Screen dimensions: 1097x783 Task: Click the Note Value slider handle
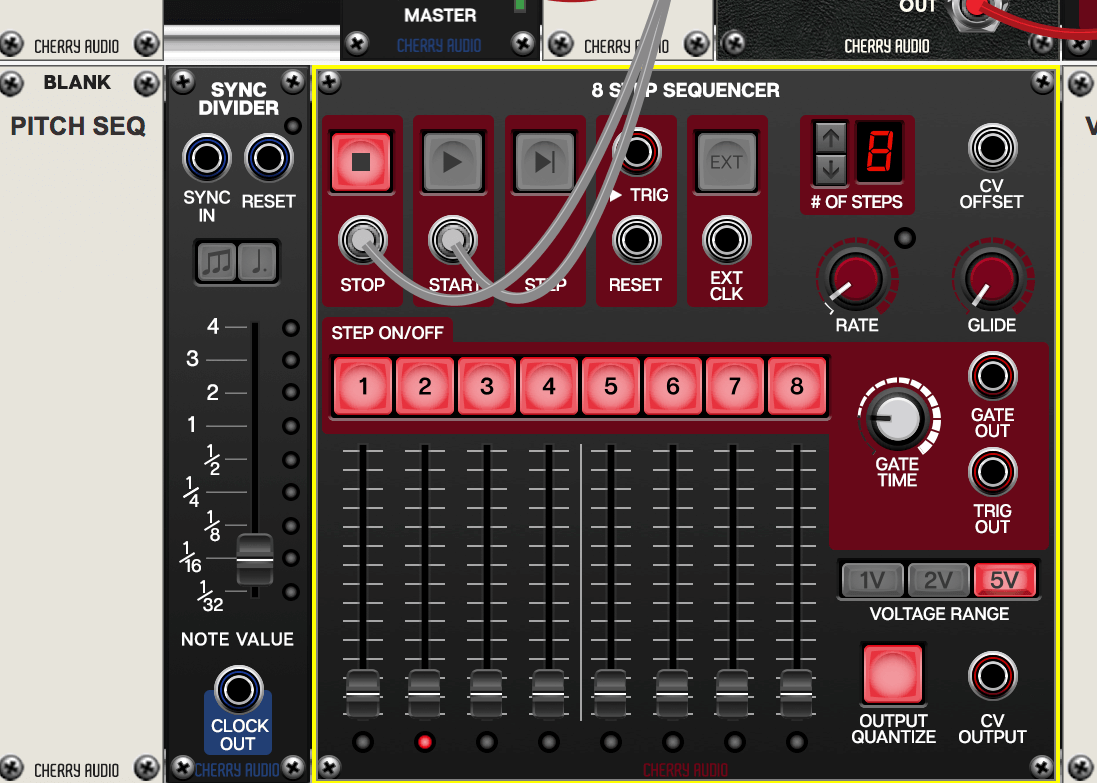pyautogui.click(x=254, y=559)
